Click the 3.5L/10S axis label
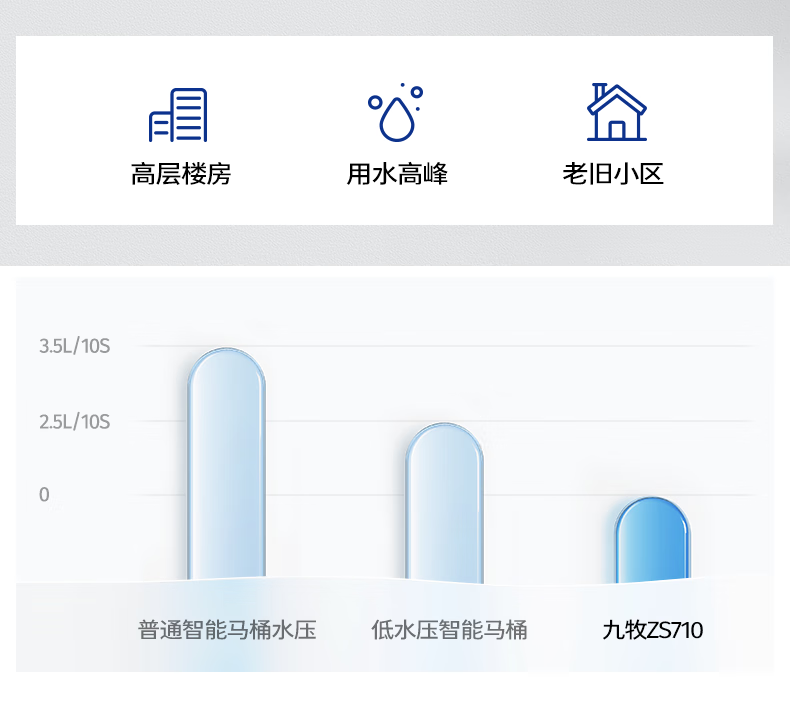The width and height of the screenshot is (790, 704). click(74, 347)
